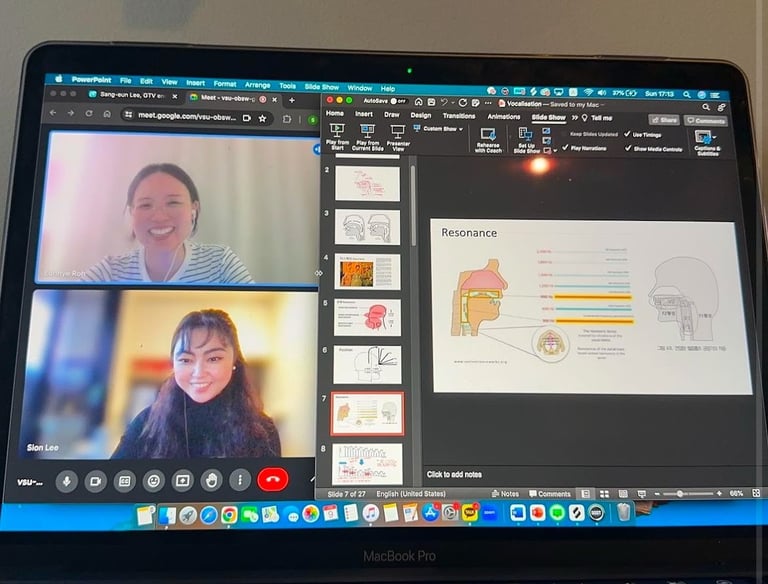
Task: Reload the Chrome page
Action: 89,114
